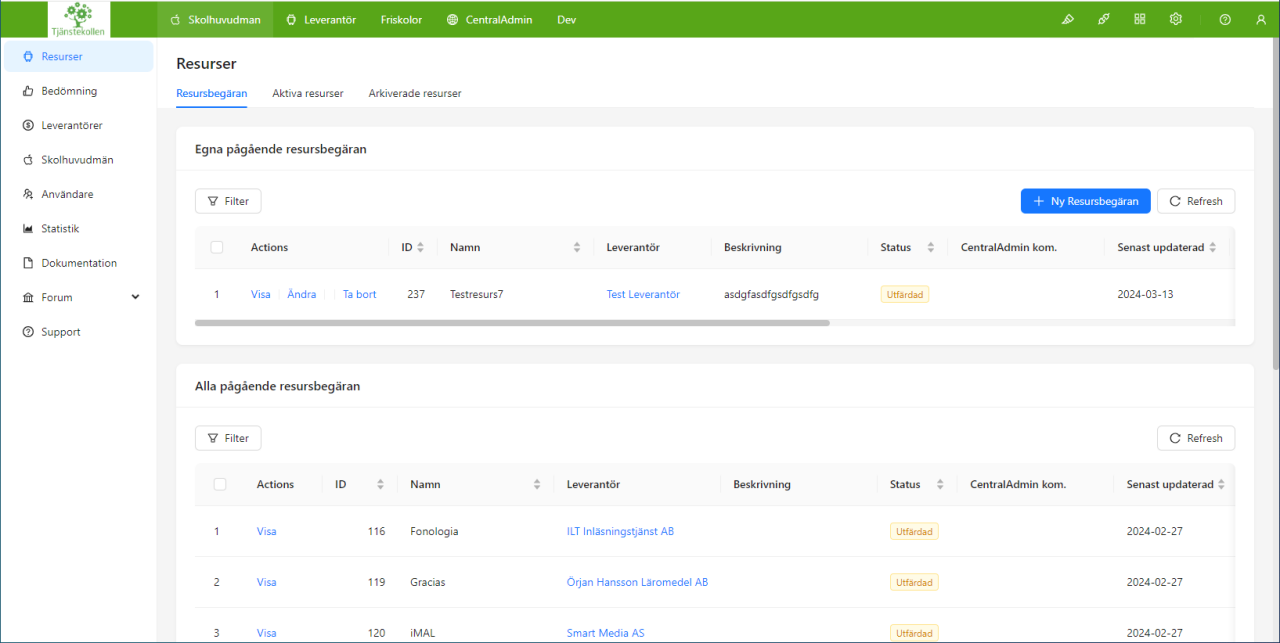Open Dokumentation in sidebar
This screenshot has width=1280, height=643.
[78, 263]
